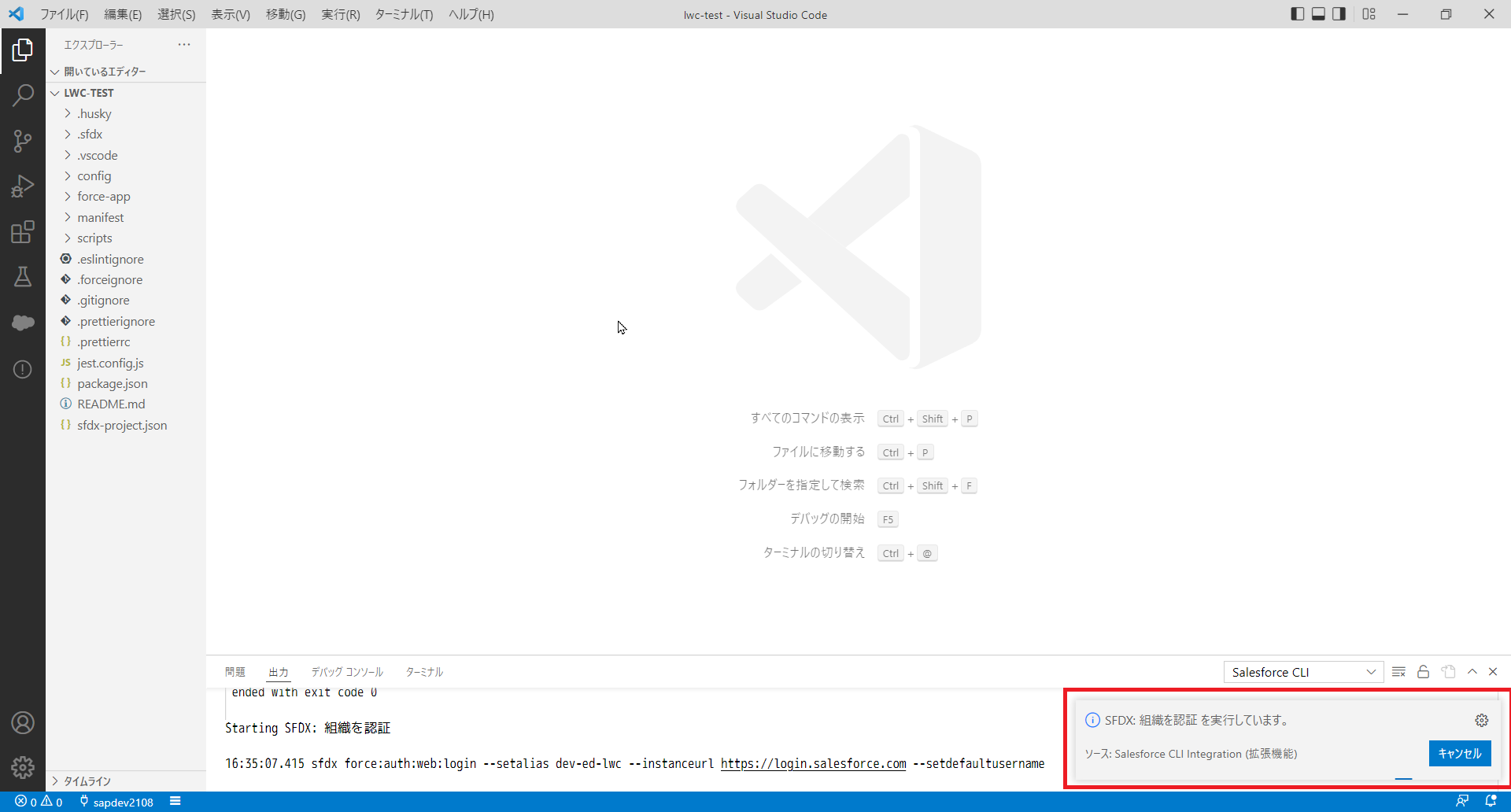Open the ヘルプ(H) menu
Image resolution: width=1511 pixels, height=812 pixels.
[x=471, y=14]
